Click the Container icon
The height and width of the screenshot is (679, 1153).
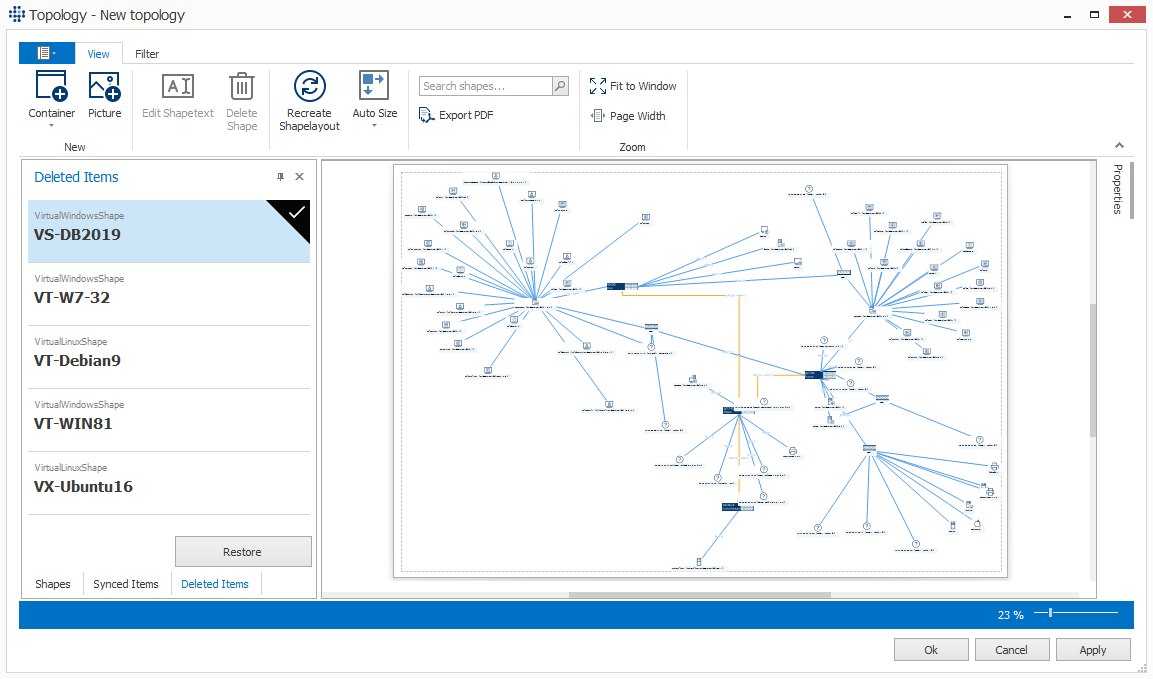tap(51, 86)
